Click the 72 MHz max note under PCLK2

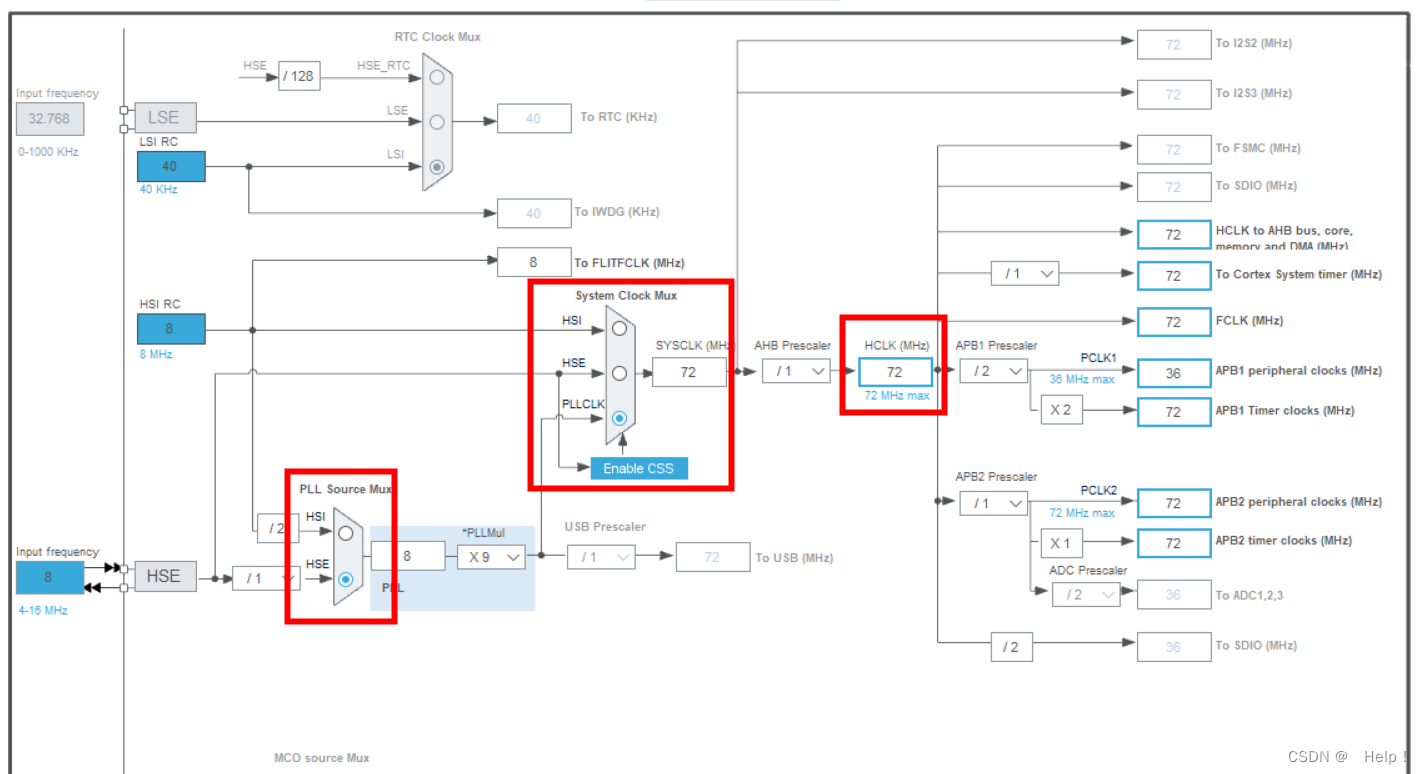click(x=1082, y=513)
